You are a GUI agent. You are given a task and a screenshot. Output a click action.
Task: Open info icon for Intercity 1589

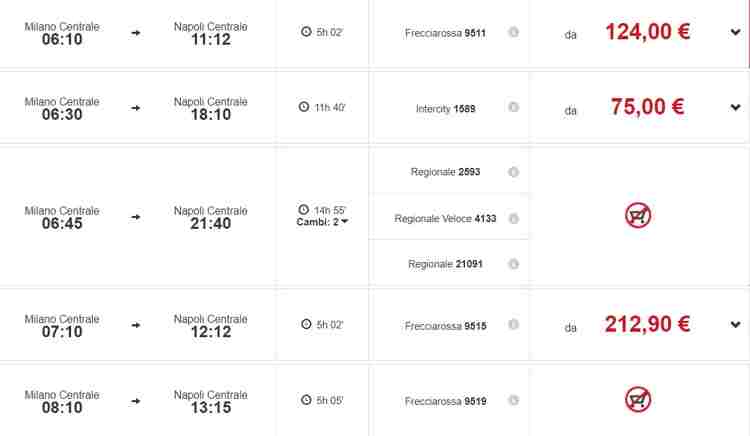click(513, 107)
